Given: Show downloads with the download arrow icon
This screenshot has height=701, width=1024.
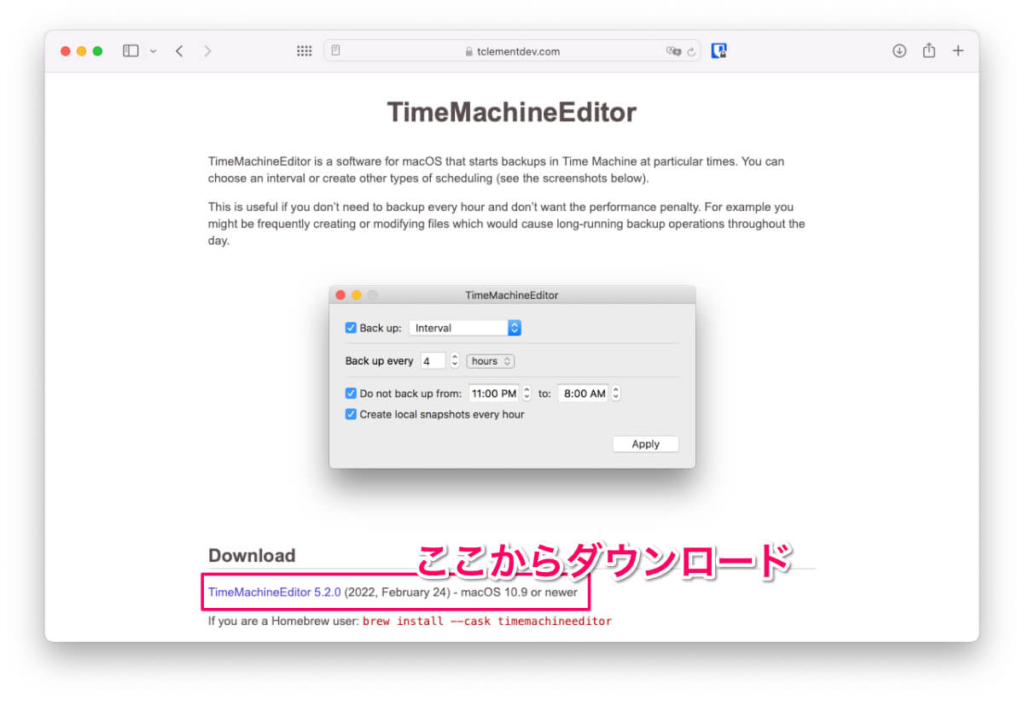Looking at the screenshot, I should 899,51.
